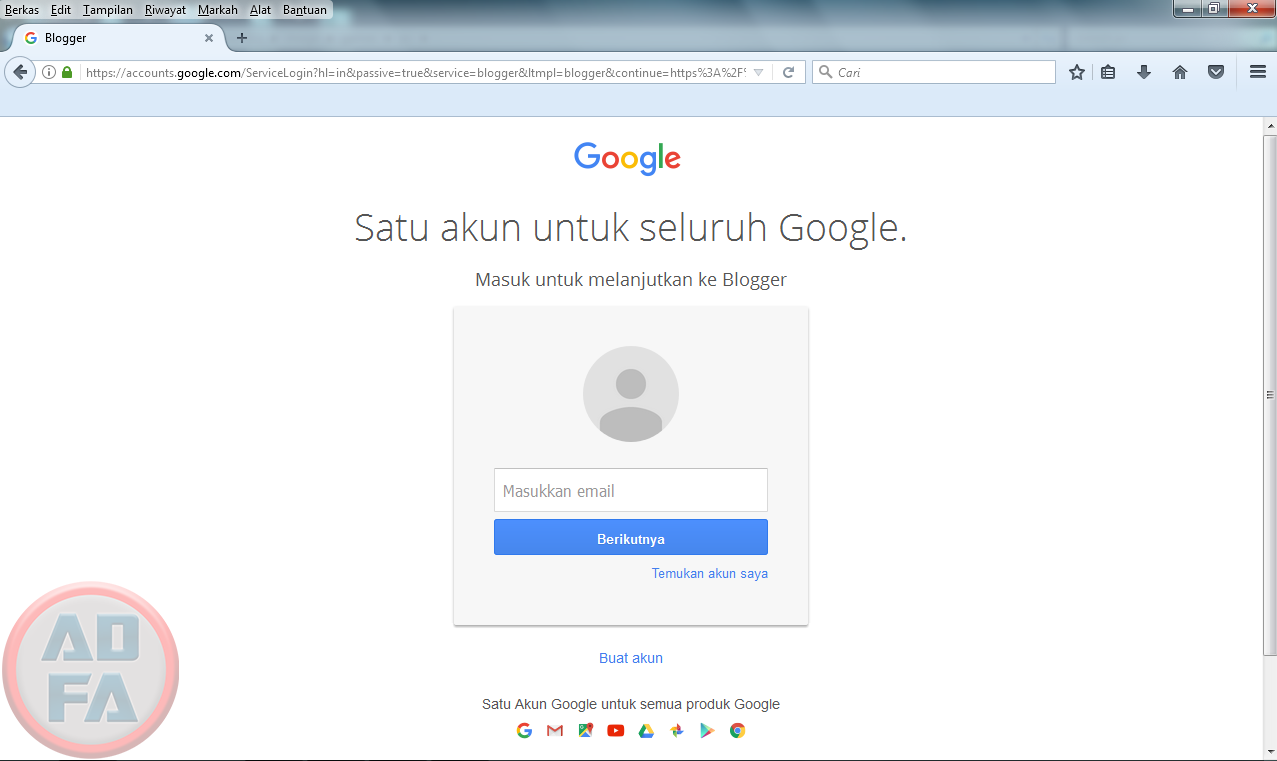Click text Satu Akun Google untuk semua produk Google
This screenshot has width=1277, height=761.
[x=631, y=704]
